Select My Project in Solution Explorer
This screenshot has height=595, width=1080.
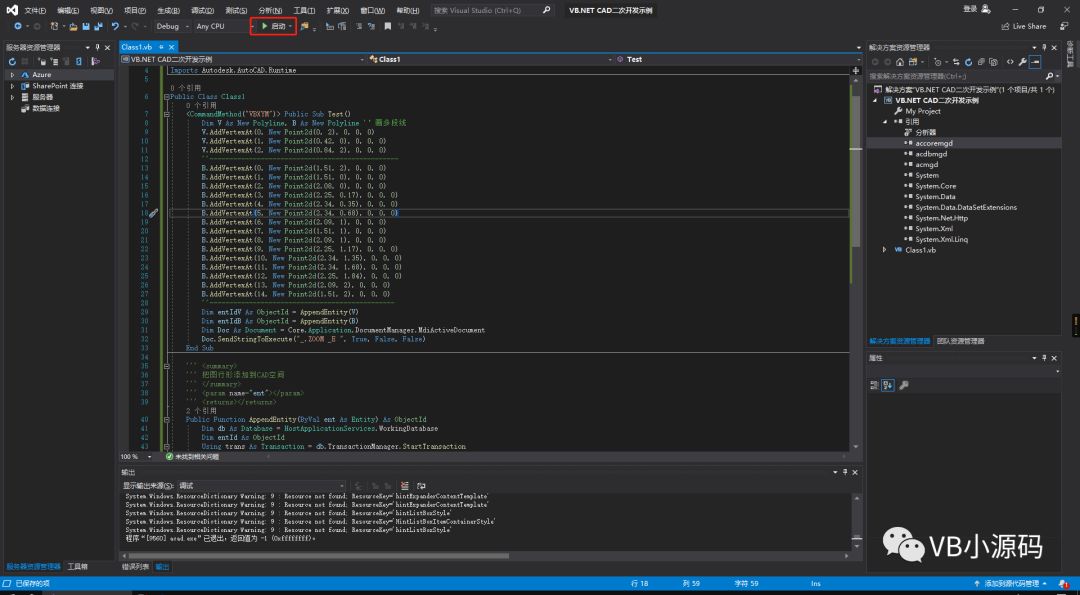(922, 111)
